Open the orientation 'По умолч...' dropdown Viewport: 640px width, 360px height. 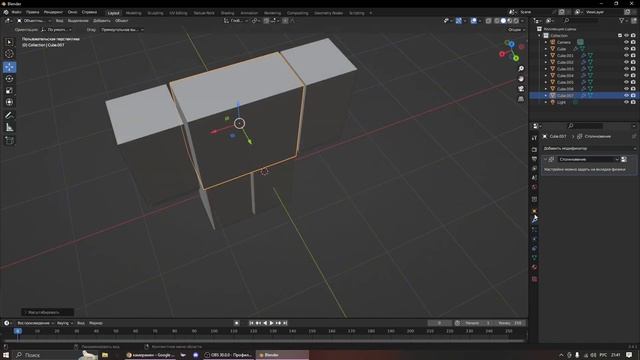coord(56,30)
